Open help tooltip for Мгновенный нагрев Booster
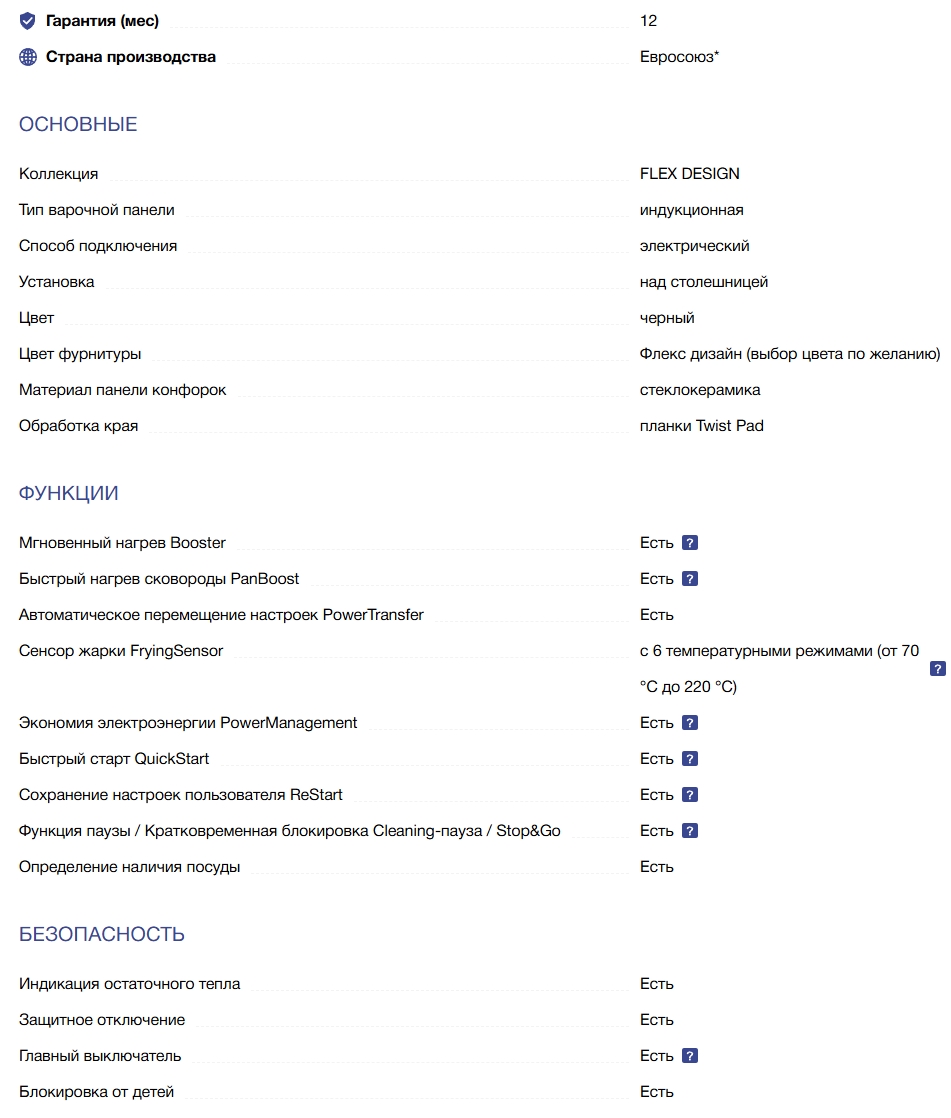Image resolution: width=951 pixels, height=1118 pixels. (x=689, y=543)
